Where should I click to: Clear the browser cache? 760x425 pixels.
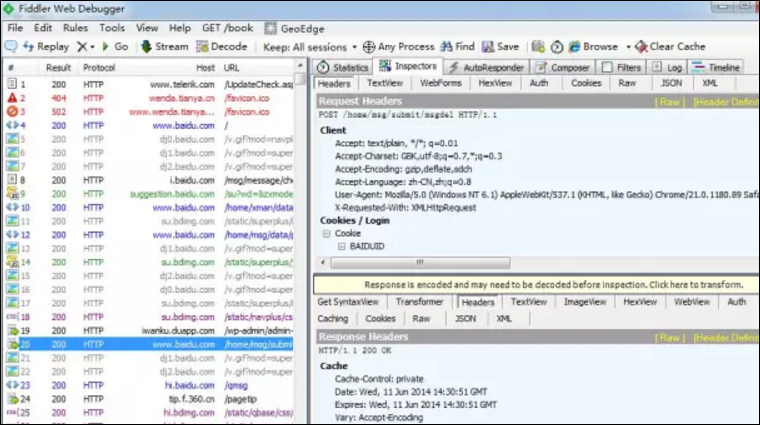coord(670,47)
